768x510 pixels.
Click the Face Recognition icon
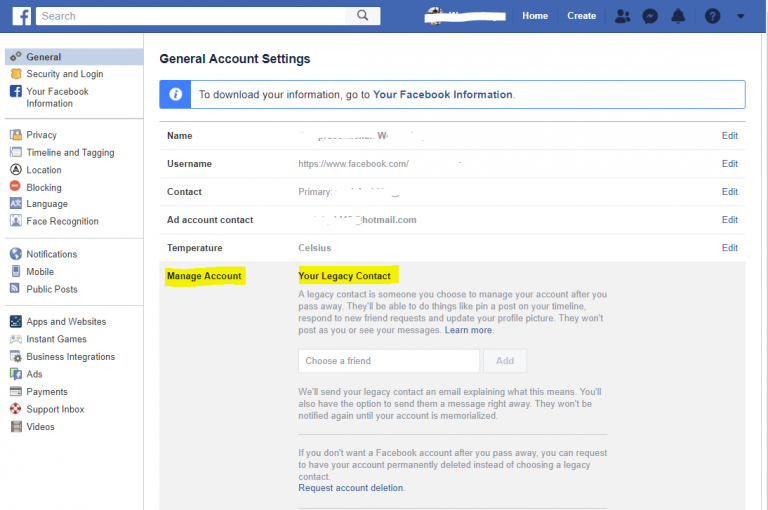(16, 220)
